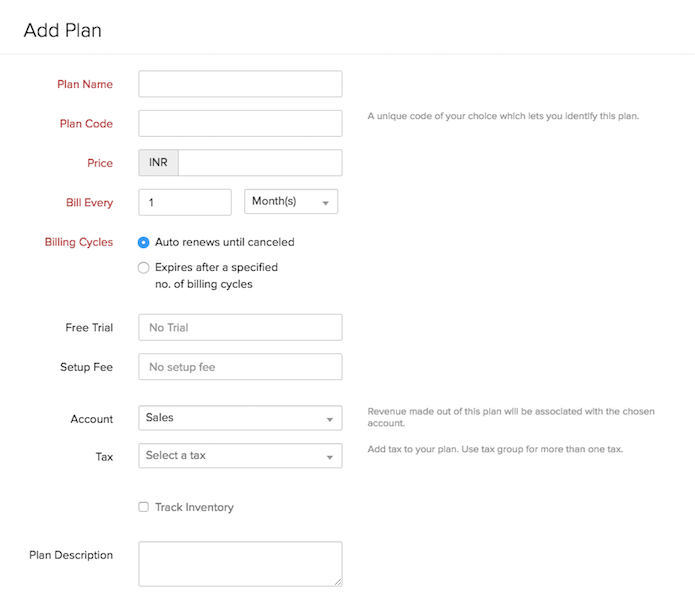Click the INR currency prefix
Viewport: 695px width, 600px height.
tap(158, 163)
